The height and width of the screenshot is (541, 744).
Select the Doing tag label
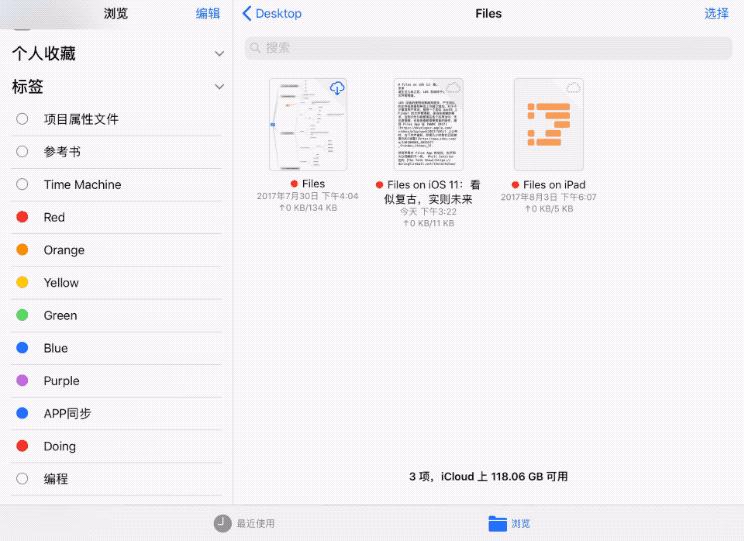59,447
